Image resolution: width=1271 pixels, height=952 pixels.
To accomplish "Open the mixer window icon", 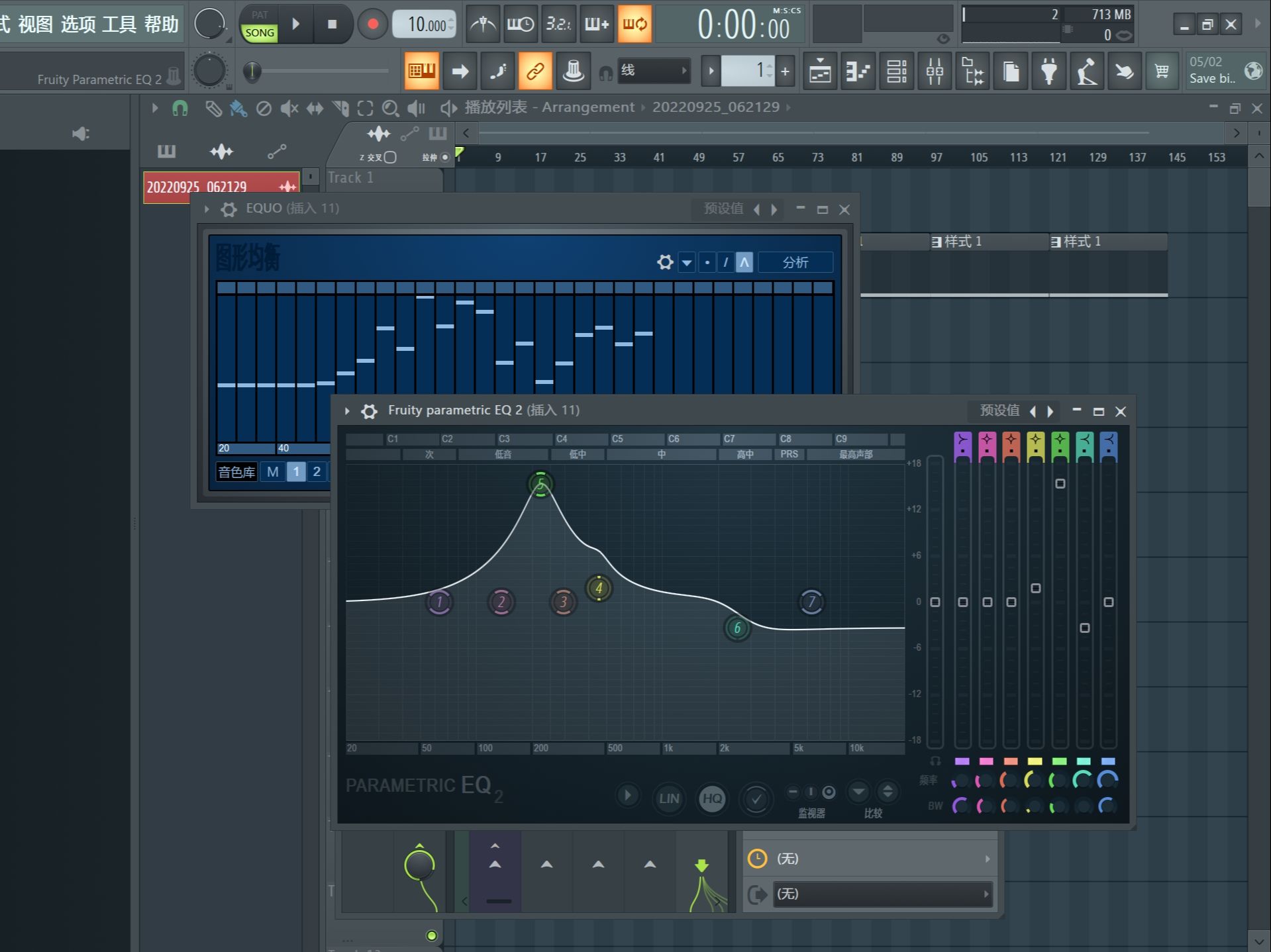I will (935, 71).
